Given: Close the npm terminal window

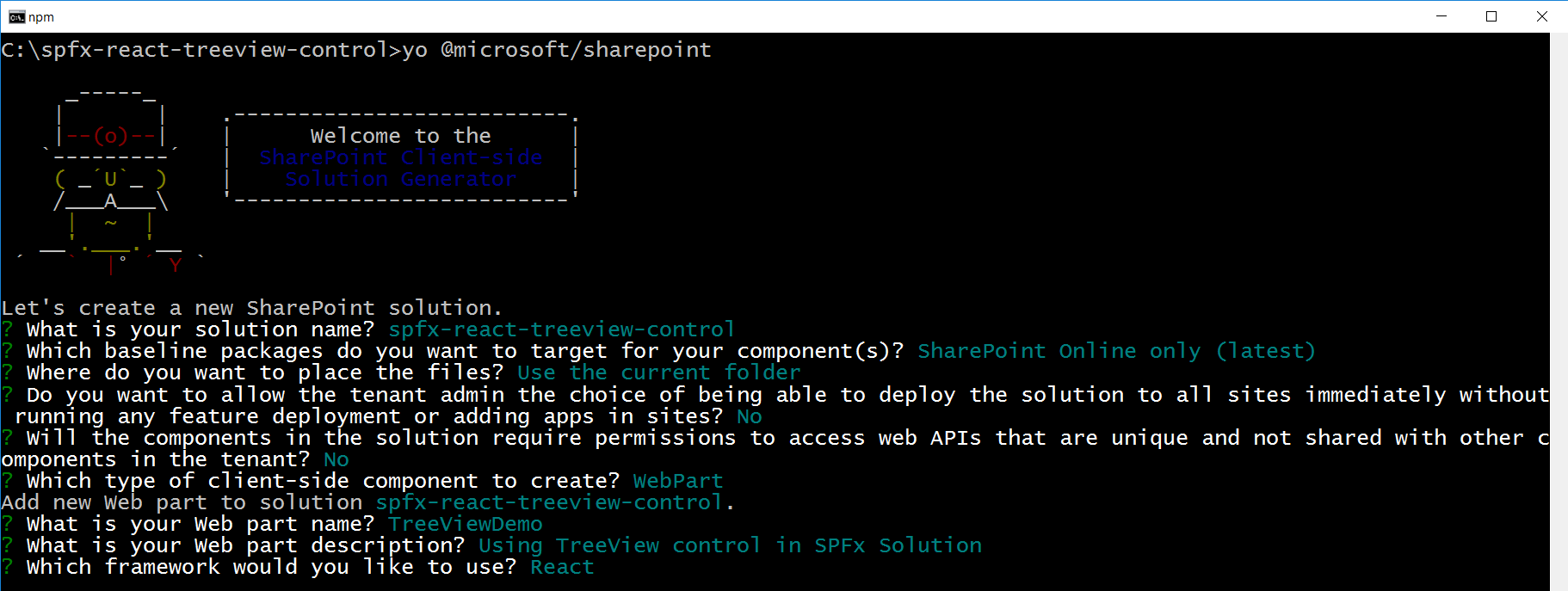Looking at the screenshot, I should click(x=1541, y=17).
